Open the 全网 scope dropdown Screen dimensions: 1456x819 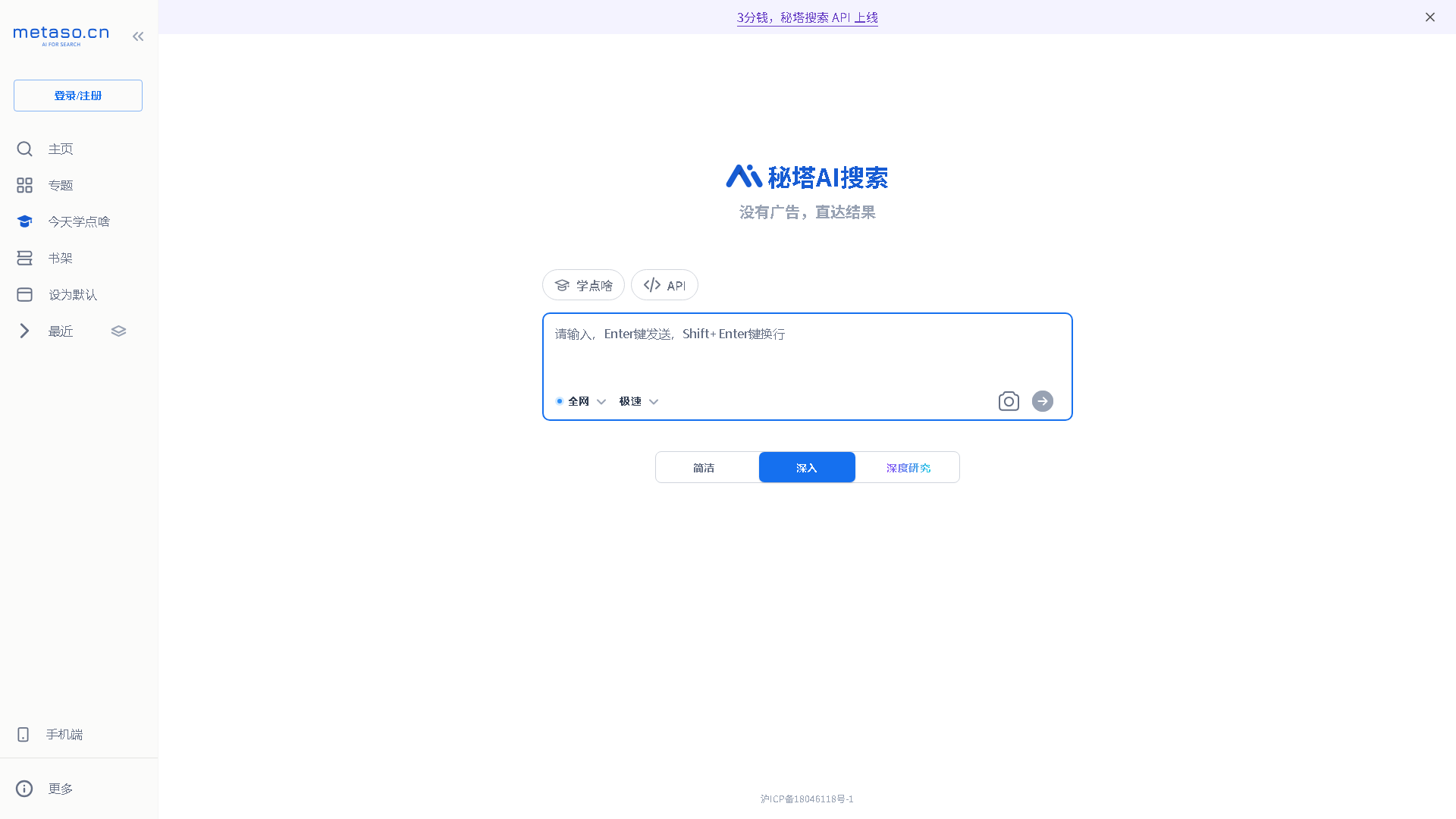point(581,401)
